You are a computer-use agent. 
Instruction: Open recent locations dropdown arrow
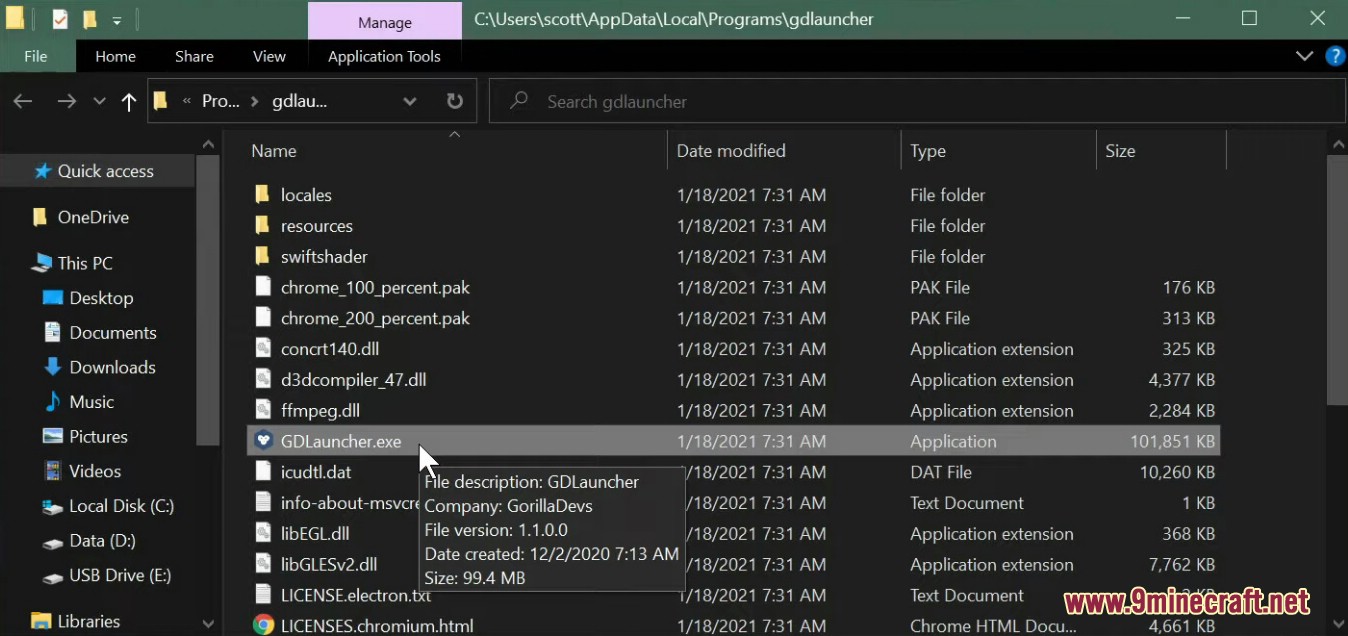pos(99,101)
